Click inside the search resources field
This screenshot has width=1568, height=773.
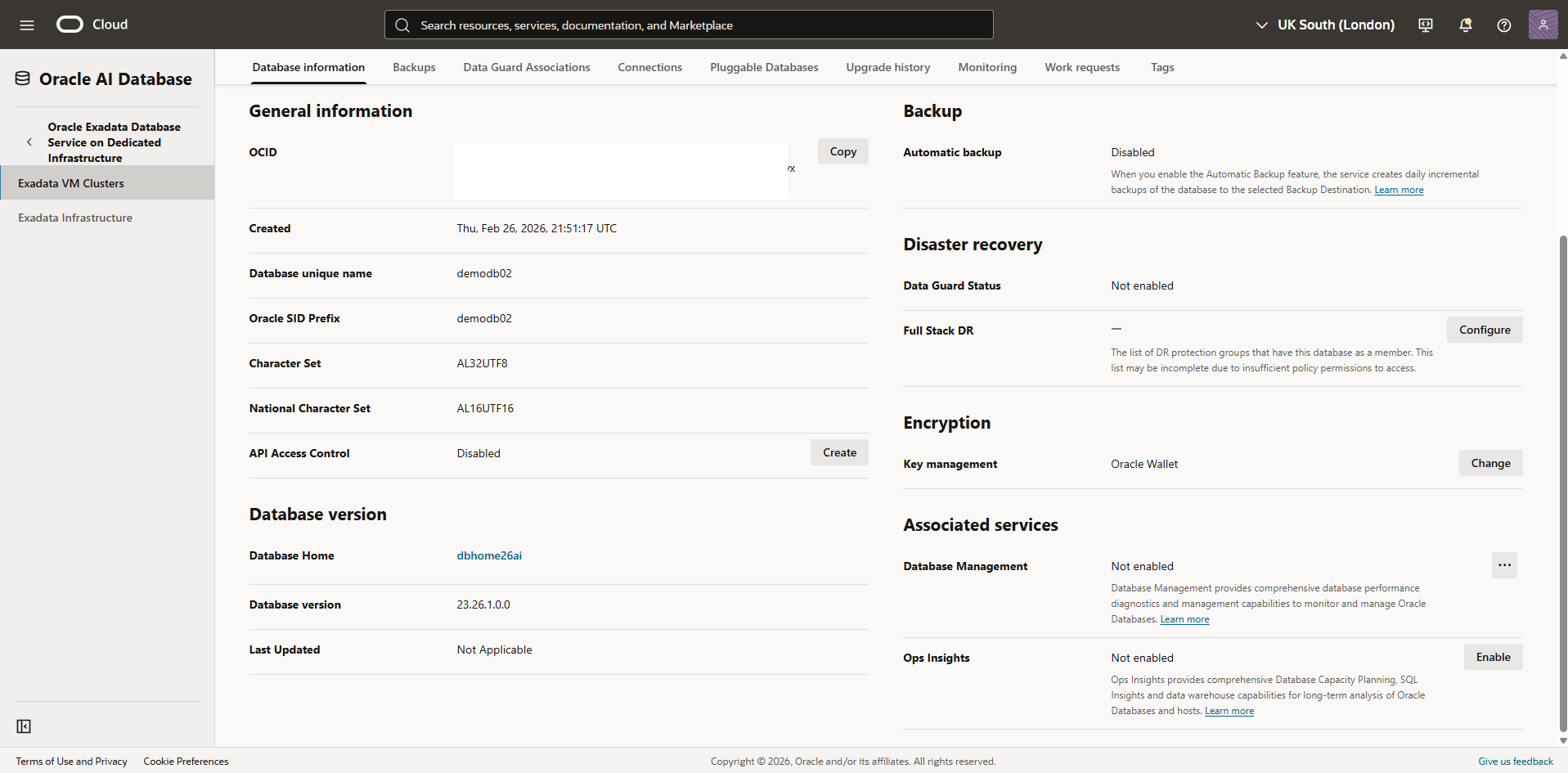coord(687,25)
